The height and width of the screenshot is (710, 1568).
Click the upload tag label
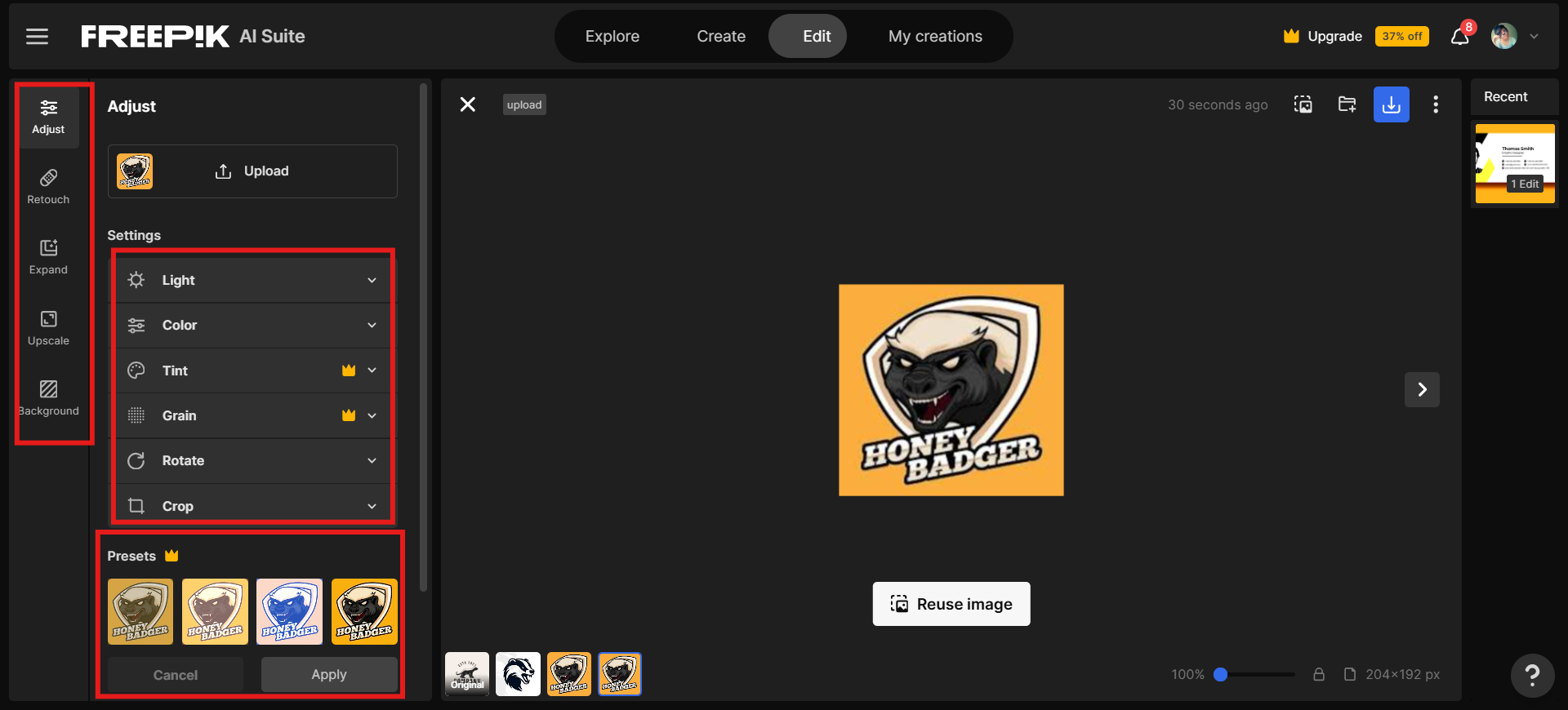point(524,104)
